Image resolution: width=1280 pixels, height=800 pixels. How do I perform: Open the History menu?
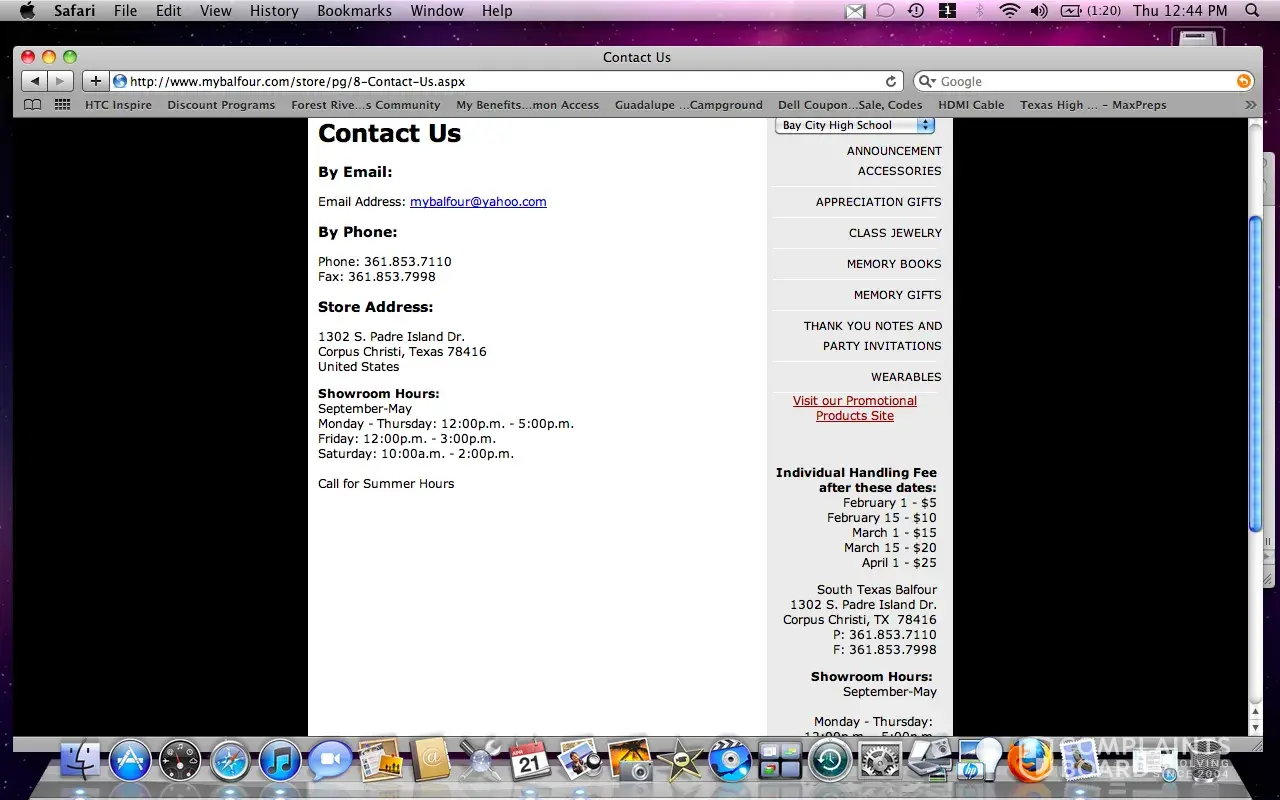click(x=274, y=11)
